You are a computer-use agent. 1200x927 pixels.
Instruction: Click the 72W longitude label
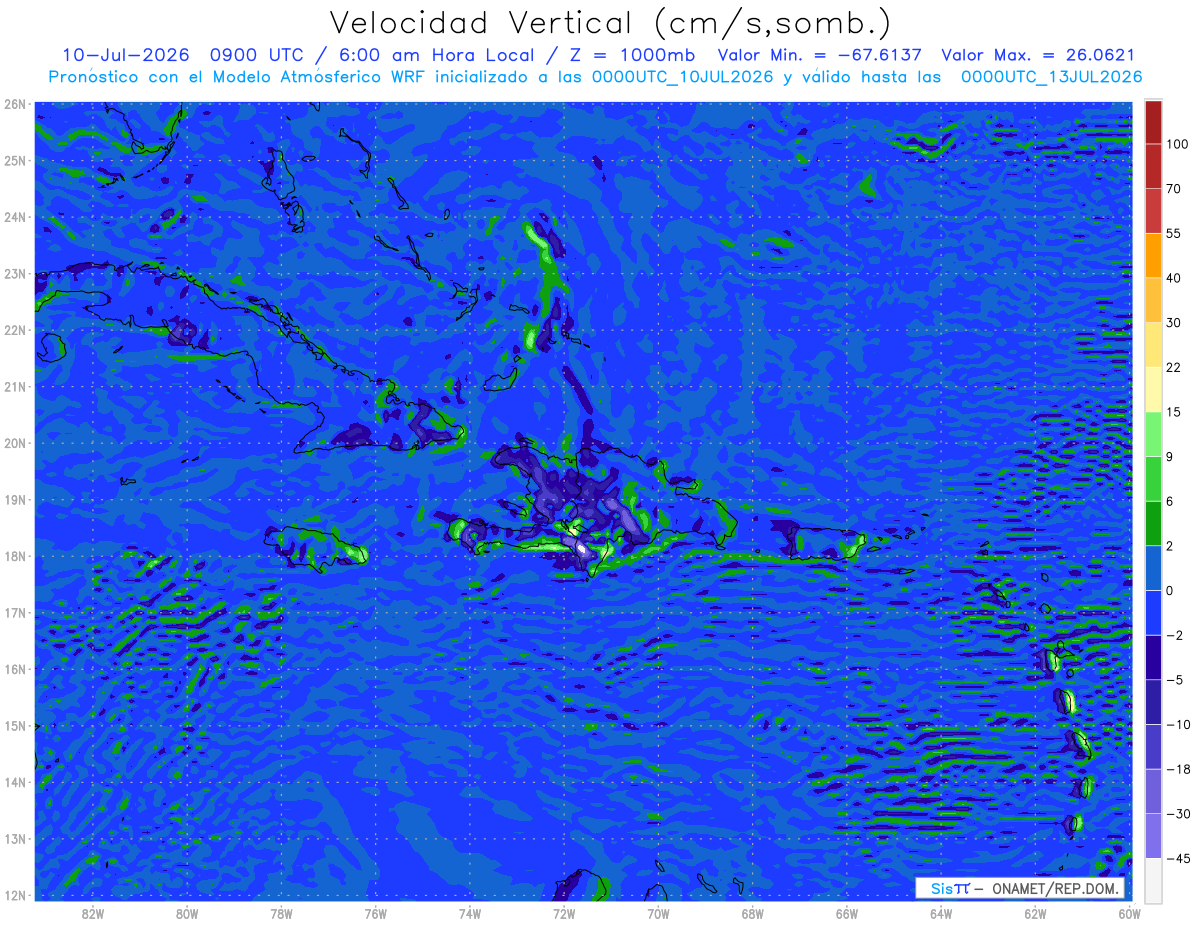pos(564,913)
